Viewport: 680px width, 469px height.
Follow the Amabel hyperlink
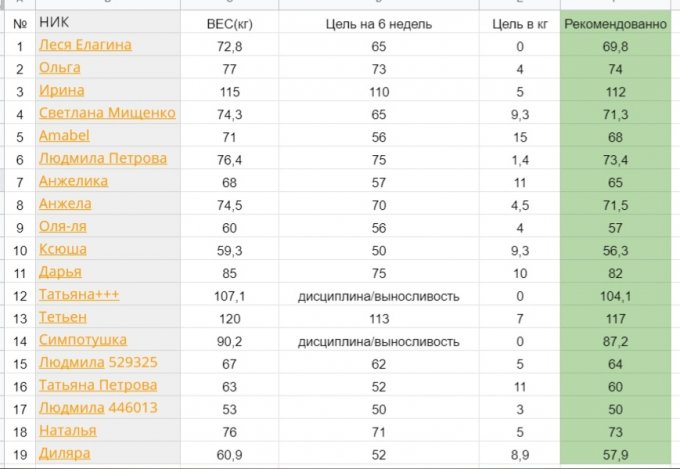click(62, 136)
